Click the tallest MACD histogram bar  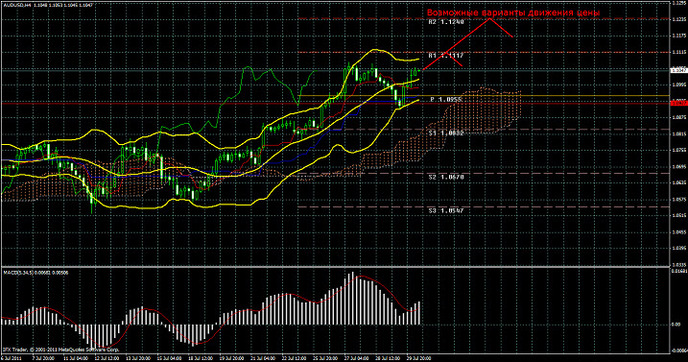click(x=351, y=298)
